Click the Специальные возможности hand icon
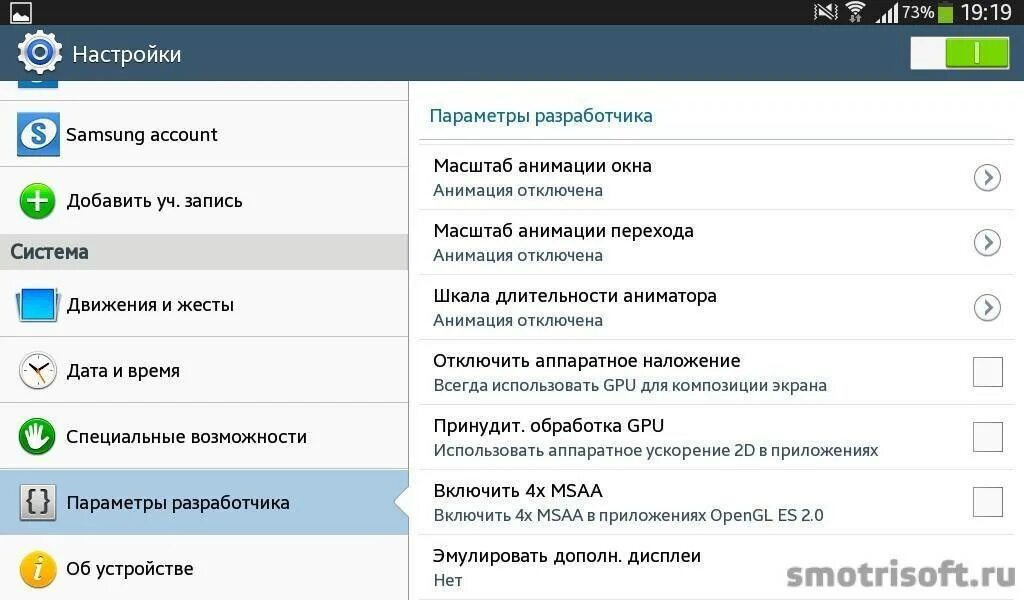The height and width of the screenshot is (600, 1024). click(36, 436)
